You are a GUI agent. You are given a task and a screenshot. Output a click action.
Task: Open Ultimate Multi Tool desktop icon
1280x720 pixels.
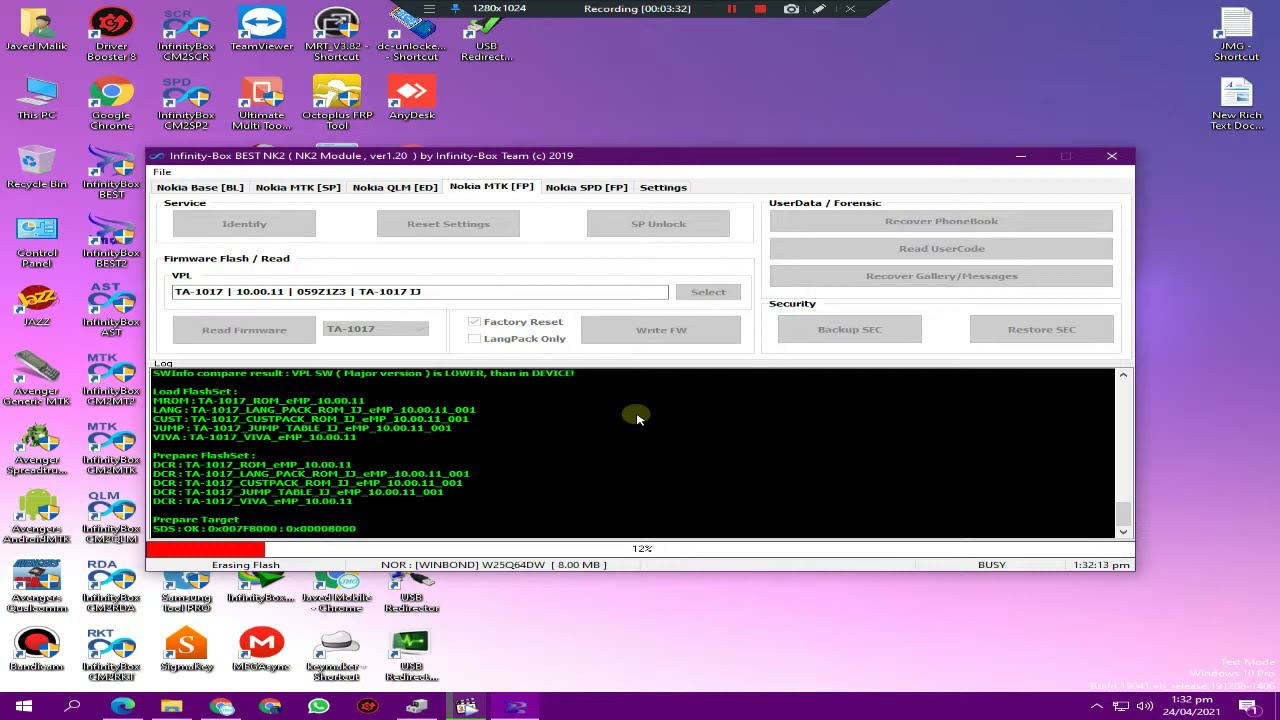261,104
